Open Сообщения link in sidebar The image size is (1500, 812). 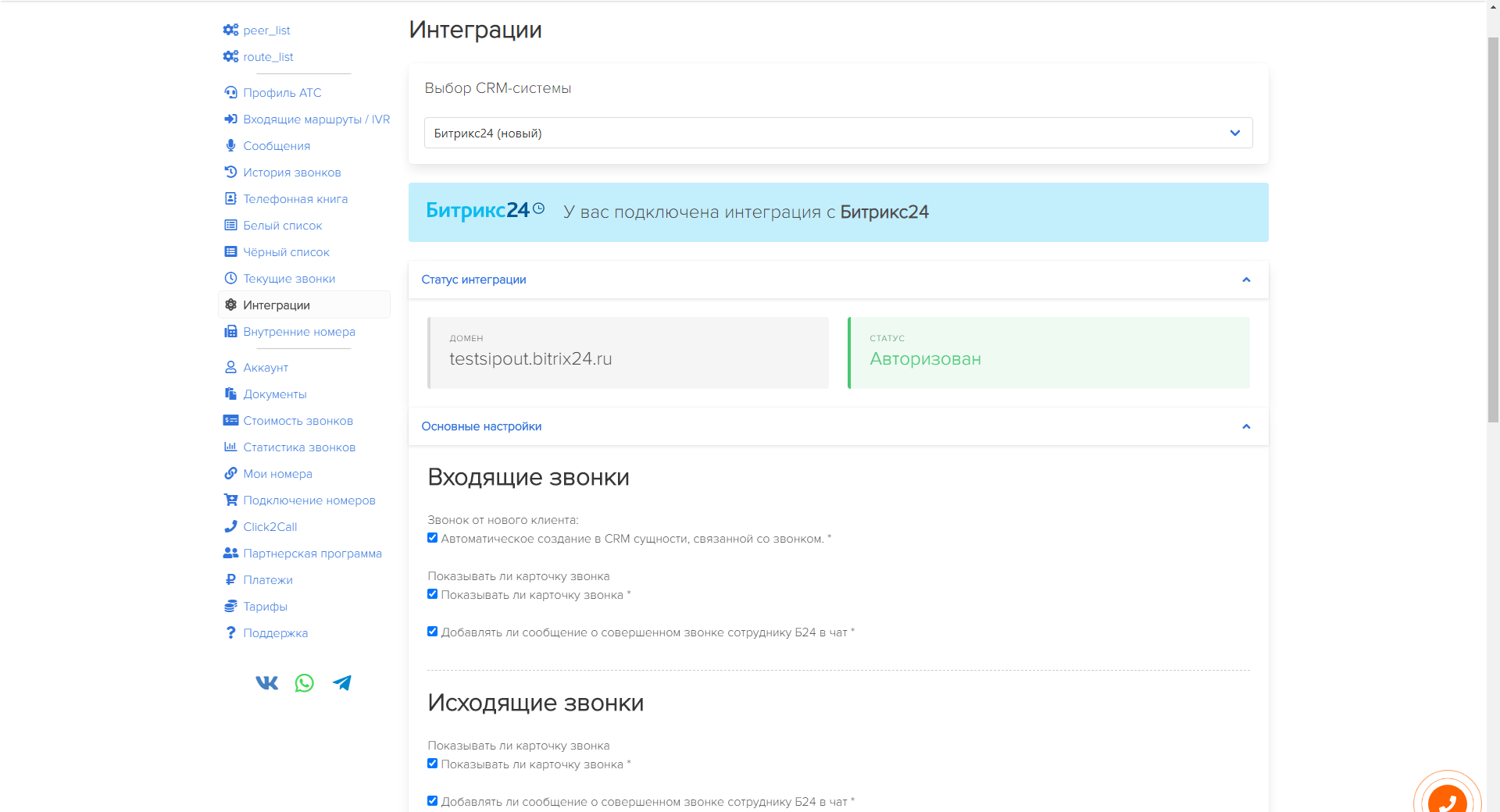click(277, 146)
